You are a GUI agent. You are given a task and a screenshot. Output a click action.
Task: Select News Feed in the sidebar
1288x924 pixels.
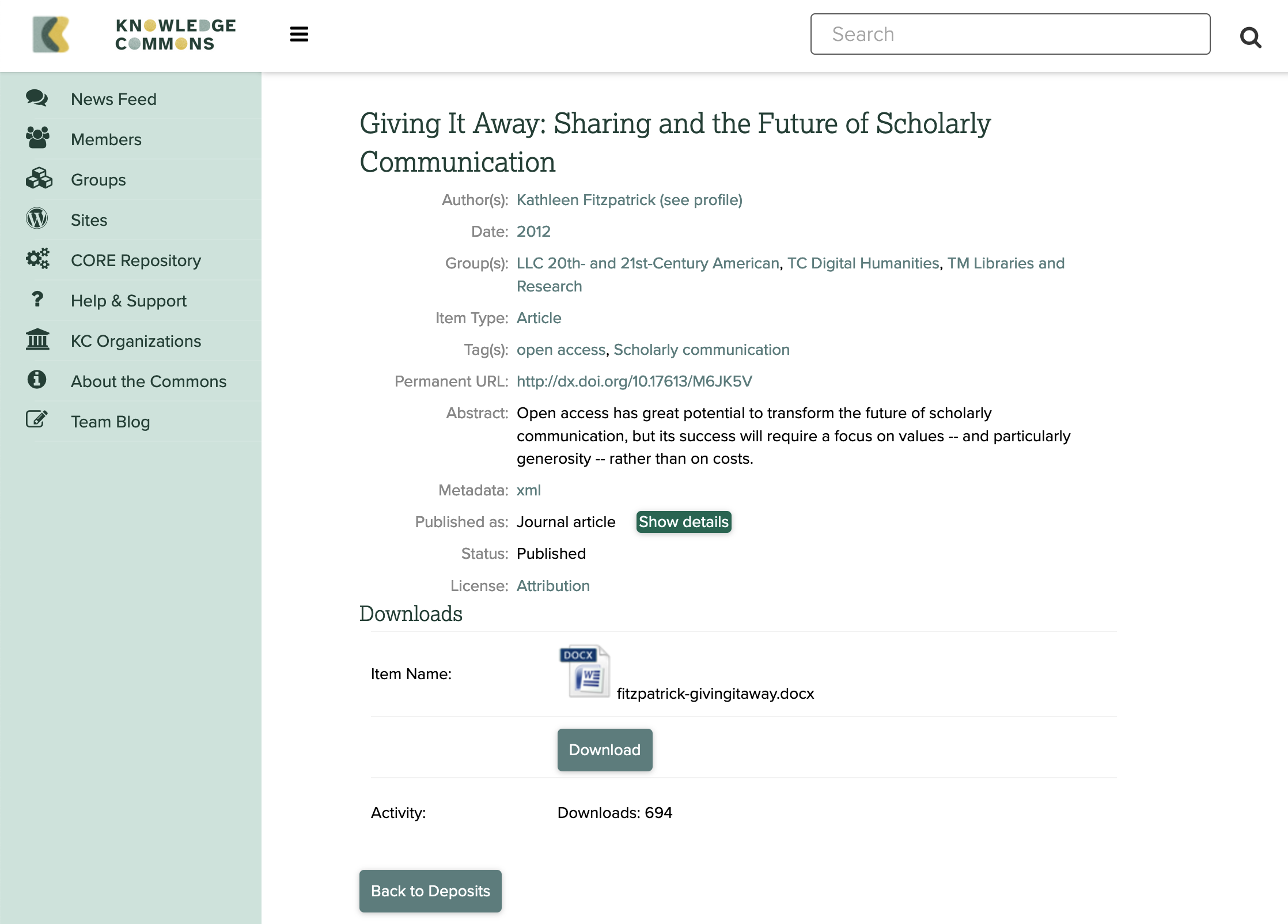pos(113,99)
